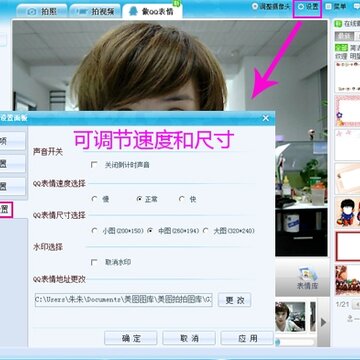360x360 pixels.
Task: Select the cartoon couple frame thumbnail
Action: [x=348, y=212]
